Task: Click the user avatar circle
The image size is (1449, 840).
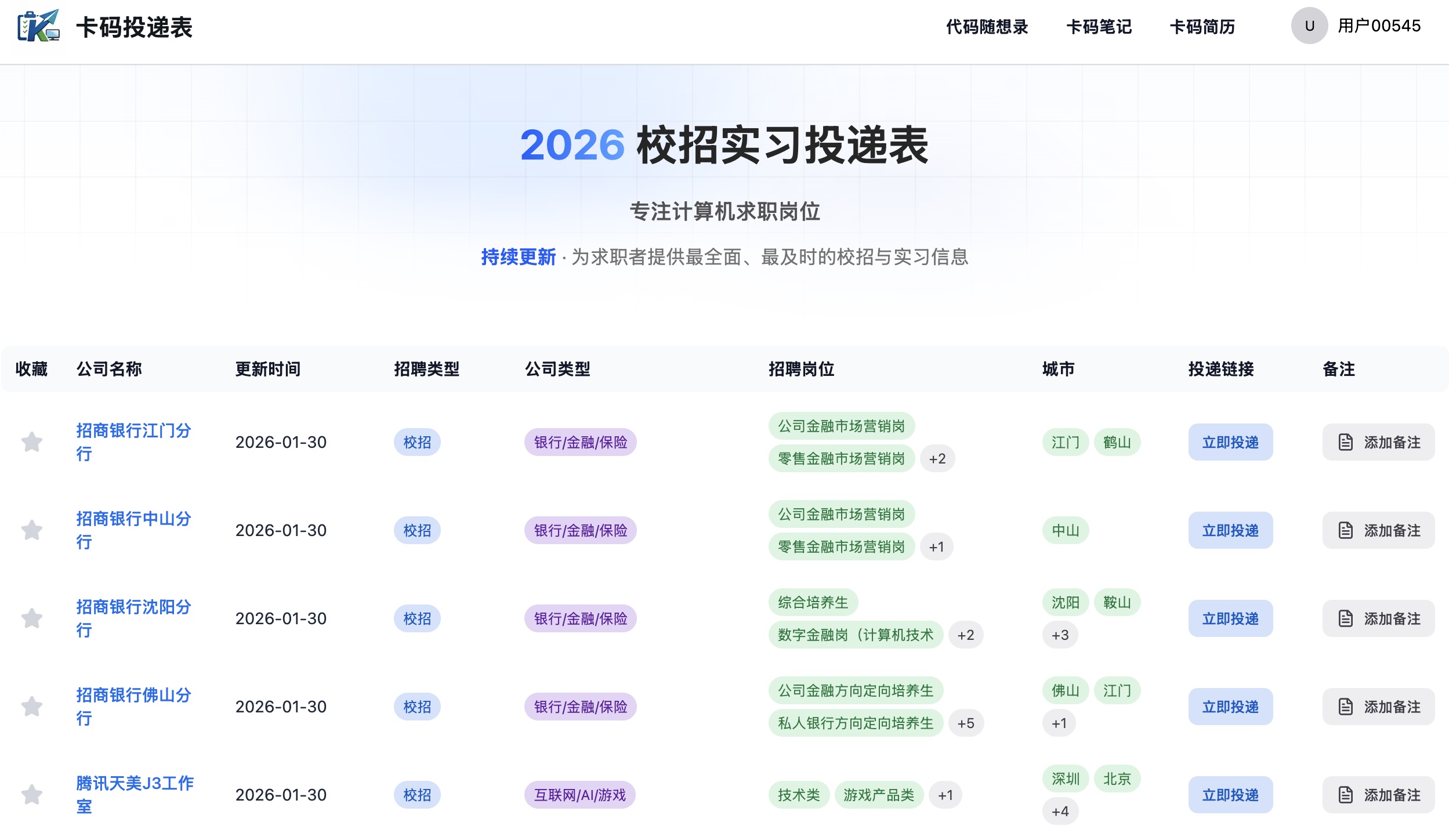Action: coord(1309,26)
